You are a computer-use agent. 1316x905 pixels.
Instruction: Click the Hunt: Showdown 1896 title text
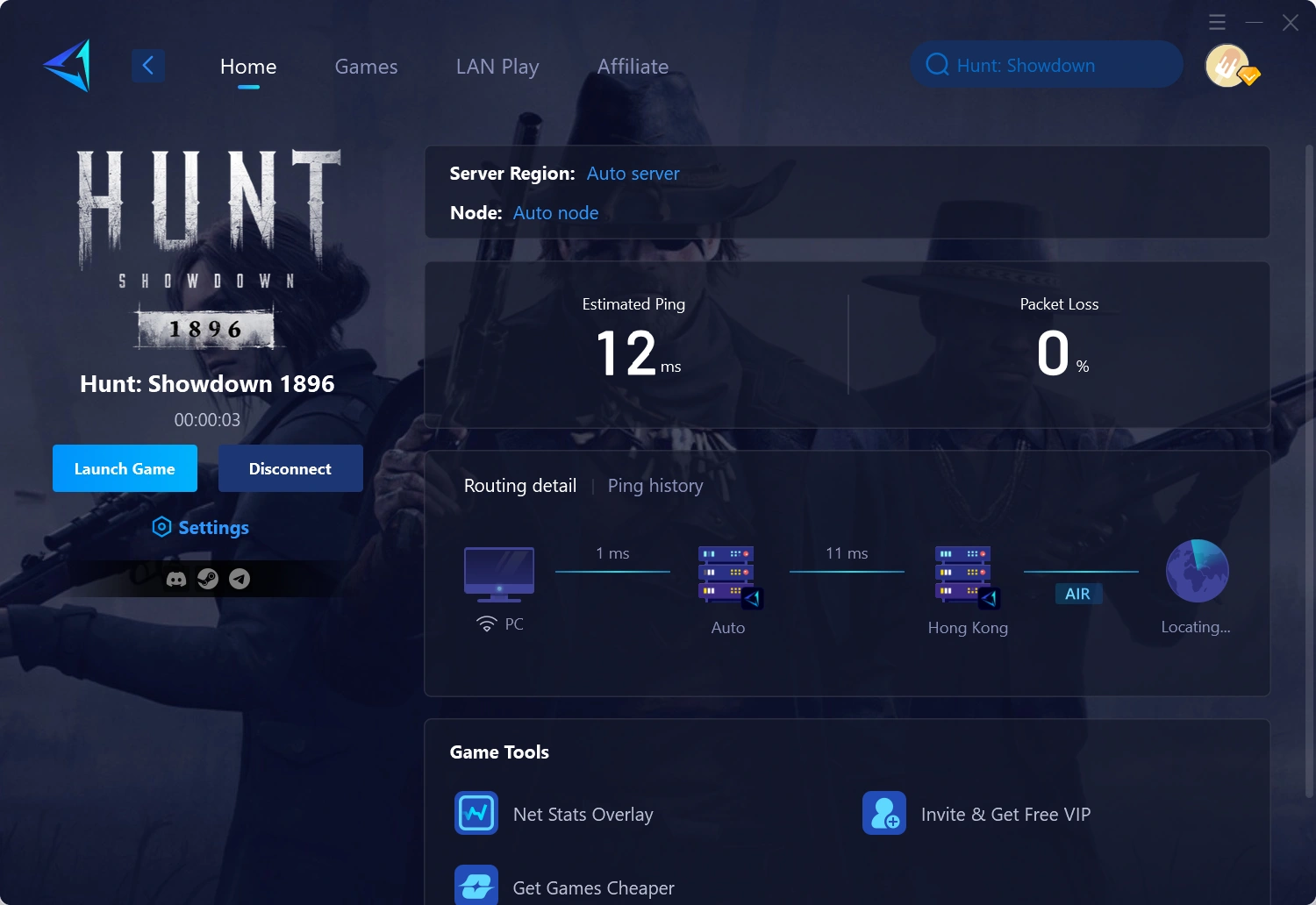(x=207, y=384)
